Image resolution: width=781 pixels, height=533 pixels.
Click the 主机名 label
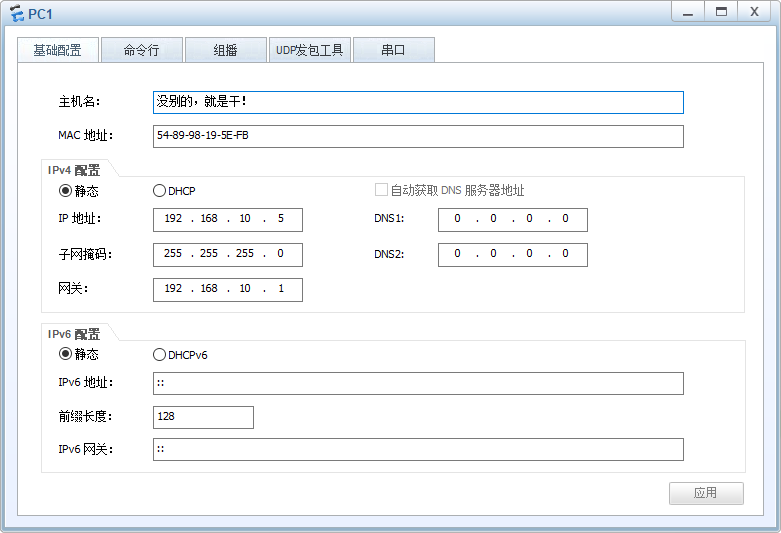click(x=79, y=102)
